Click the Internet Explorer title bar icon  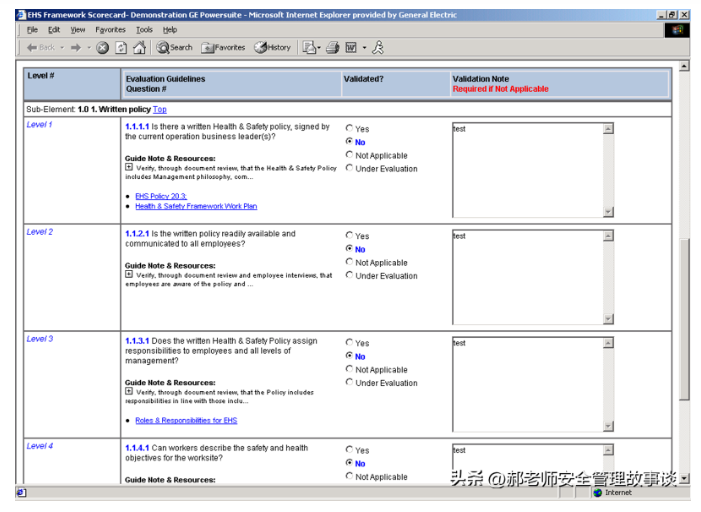(x=21, y=15)
